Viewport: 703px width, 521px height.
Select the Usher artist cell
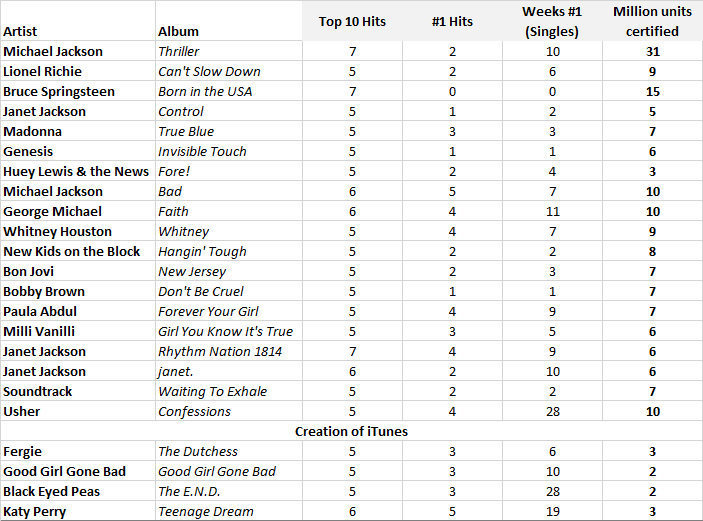pyautogui.click(x=78, y=411)
